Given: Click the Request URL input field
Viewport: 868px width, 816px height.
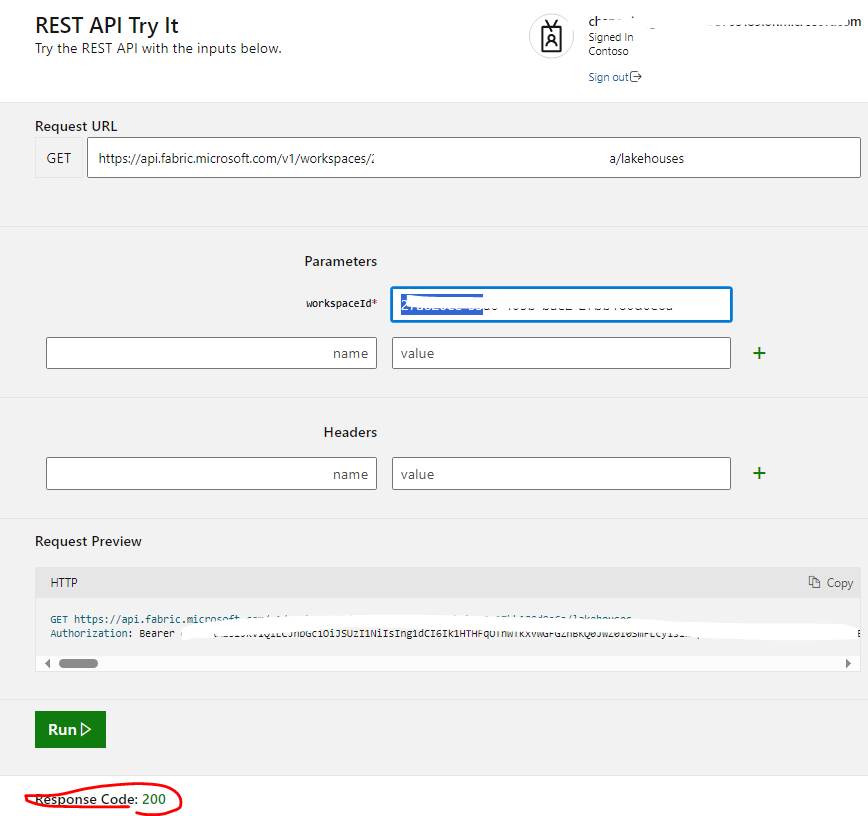Looking at the screenshot, I should tap(473, 158).
